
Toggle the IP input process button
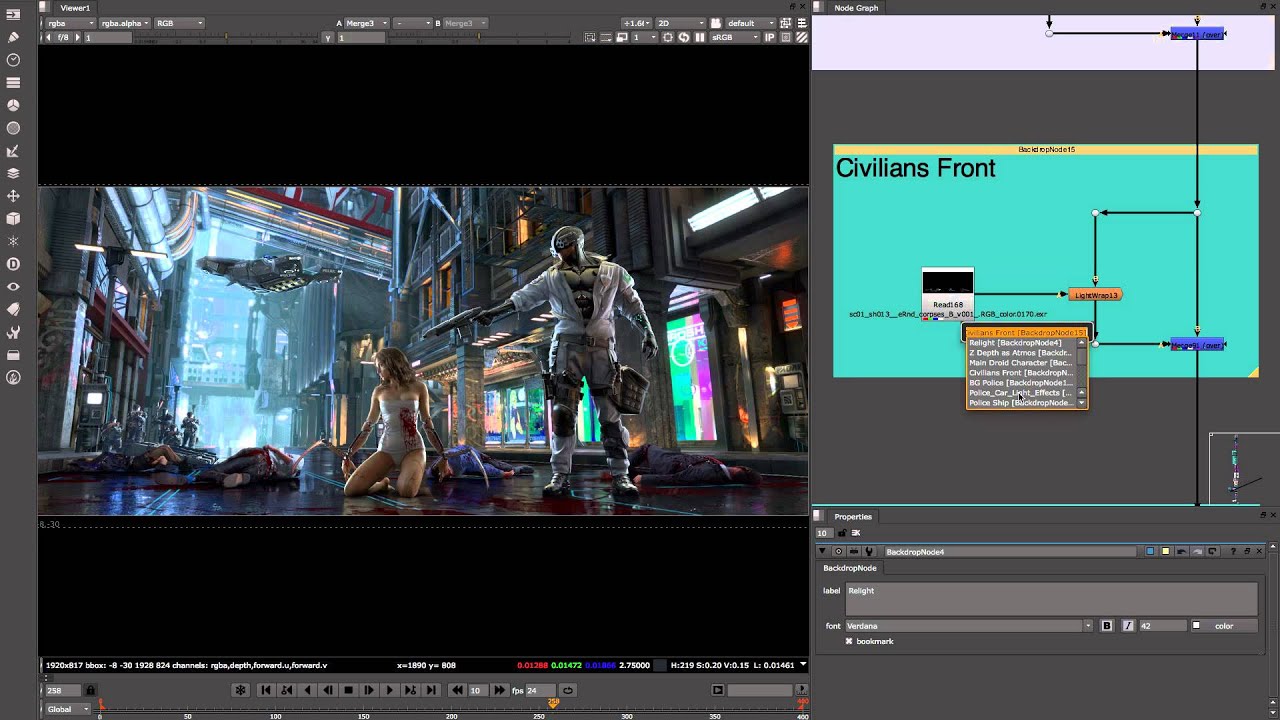770,37
